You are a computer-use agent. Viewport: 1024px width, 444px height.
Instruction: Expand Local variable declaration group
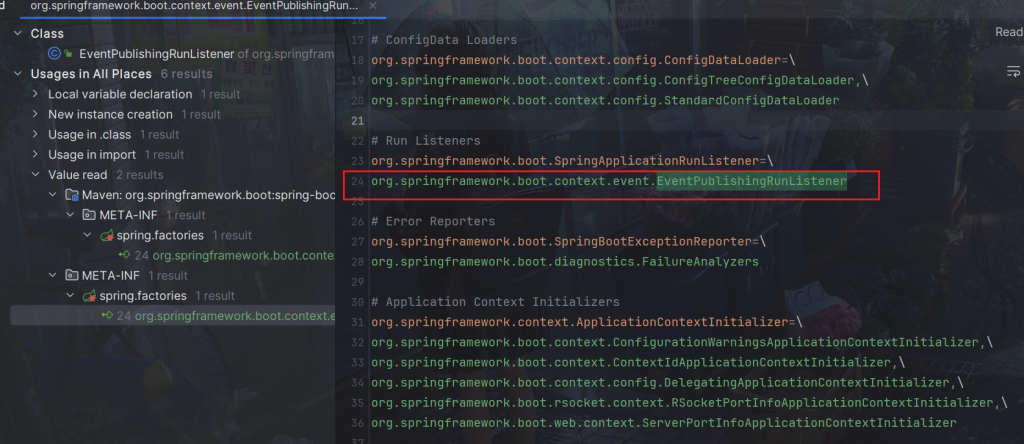click(36, 94)
